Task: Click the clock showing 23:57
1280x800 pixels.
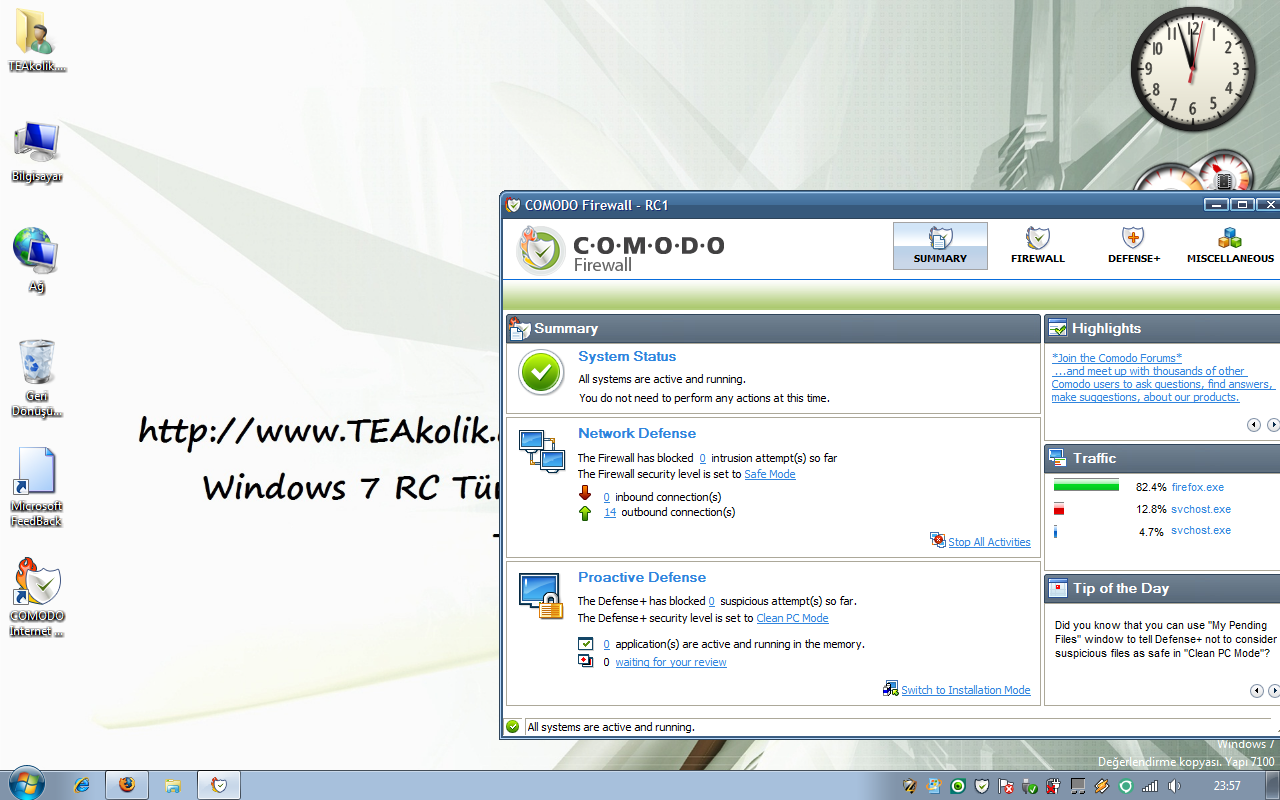Action: click(1226, 786)
